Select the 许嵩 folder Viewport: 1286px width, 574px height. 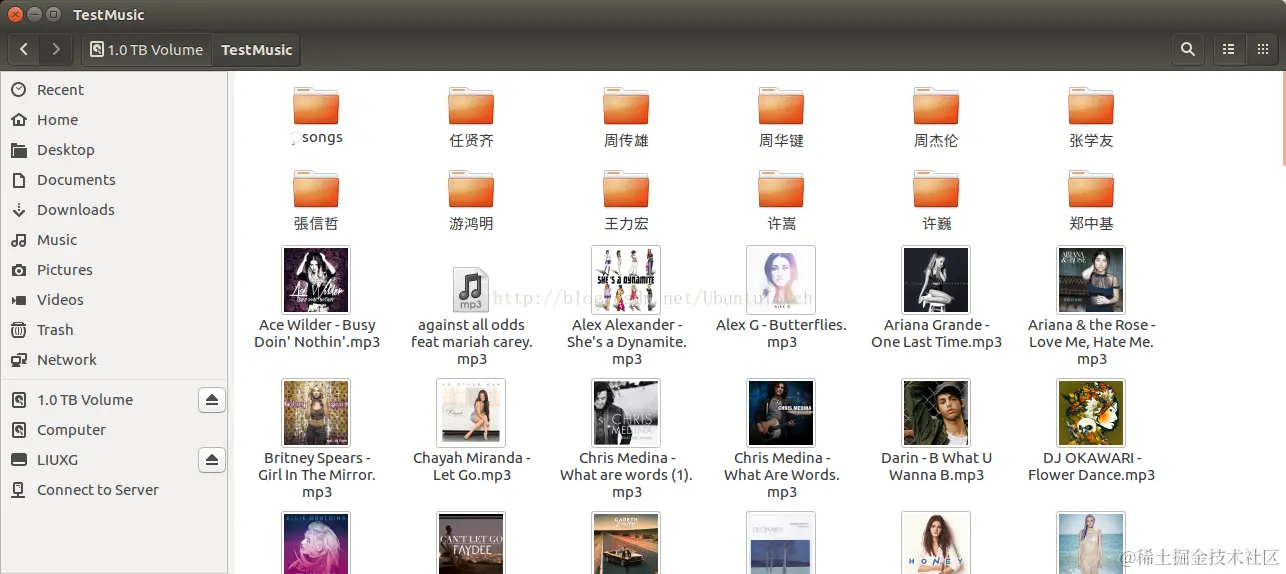pyautogui.click(x=781, y=200)
